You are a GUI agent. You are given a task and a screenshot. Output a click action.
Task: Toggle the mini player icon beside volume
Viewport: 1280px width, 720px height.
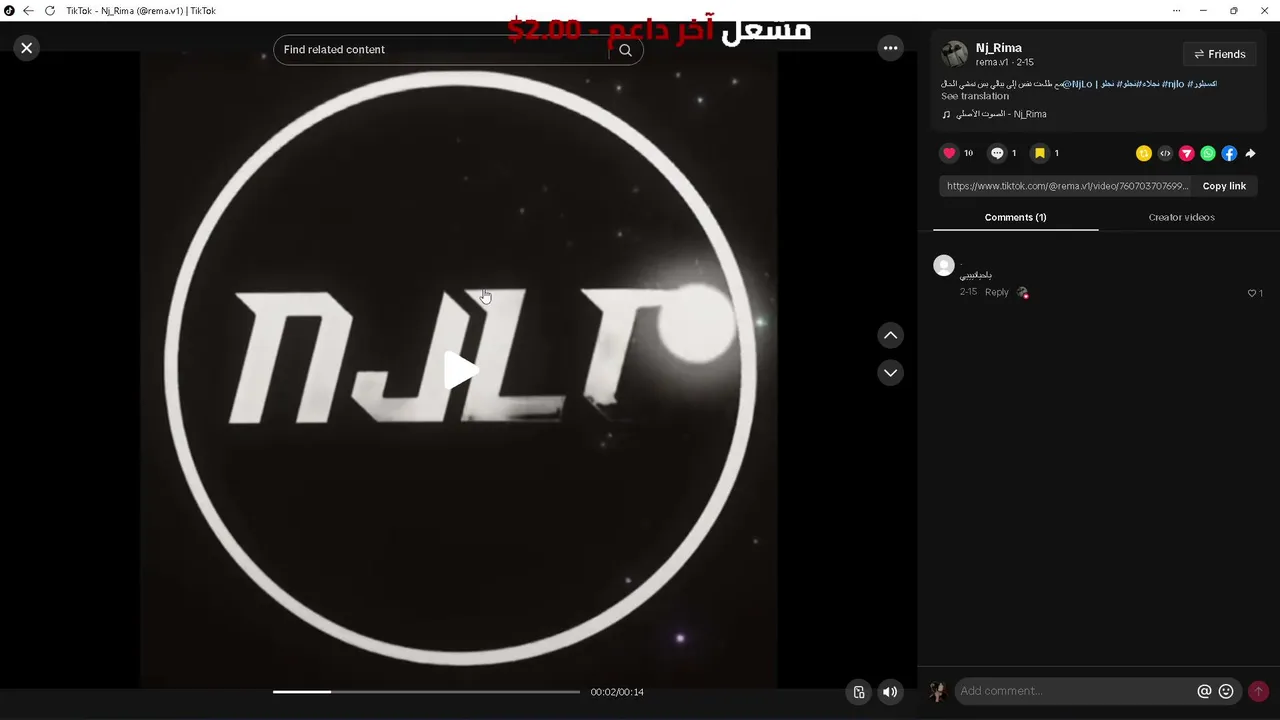click(859, 692)
